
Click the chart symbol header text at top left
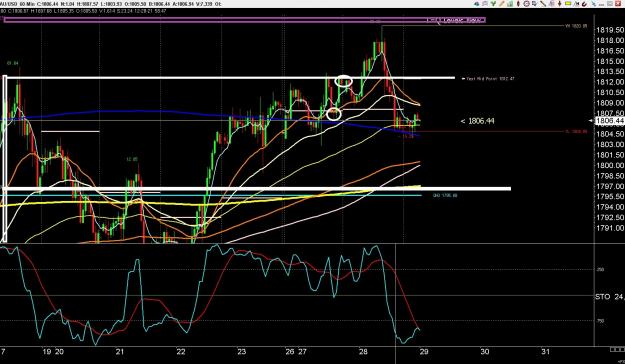coord(110,4)
